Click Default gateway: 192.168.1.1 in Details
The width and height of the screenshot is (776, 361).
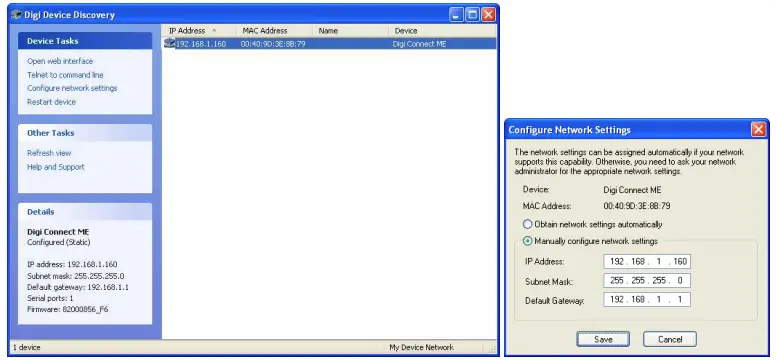[78, 287]
